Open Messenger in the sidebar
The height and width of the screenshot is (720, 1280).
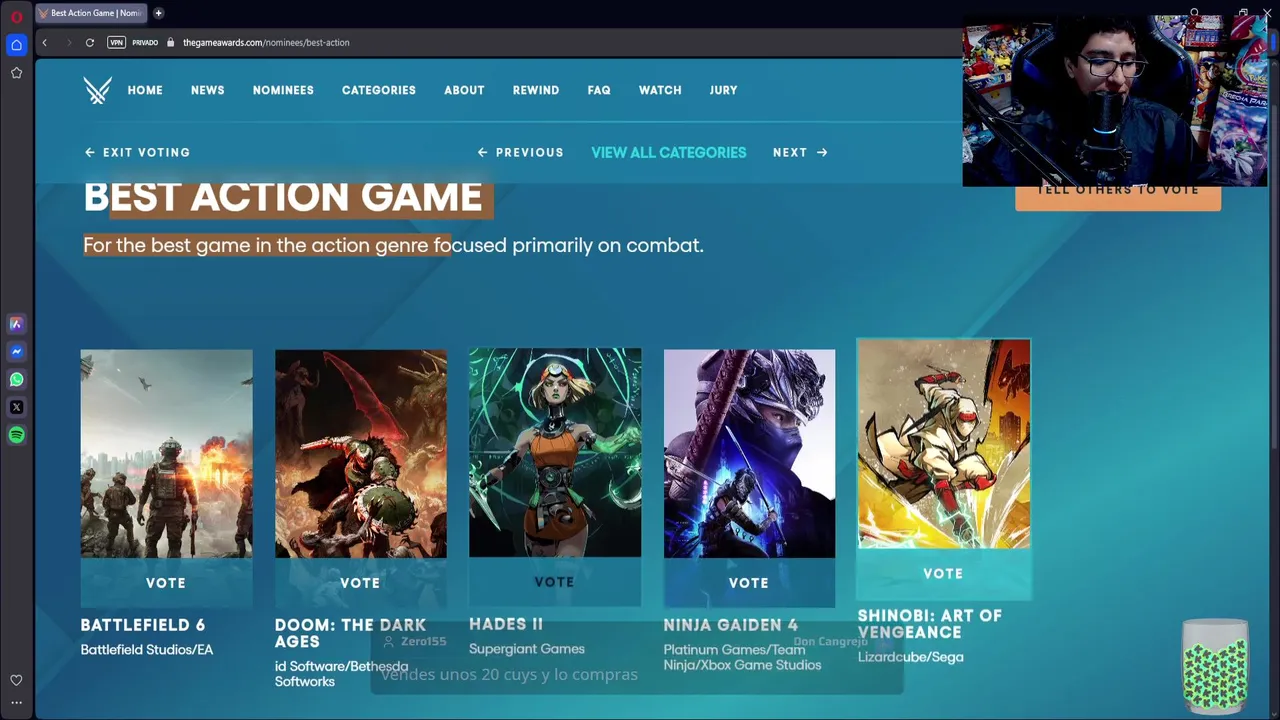(x=16, y=352)
